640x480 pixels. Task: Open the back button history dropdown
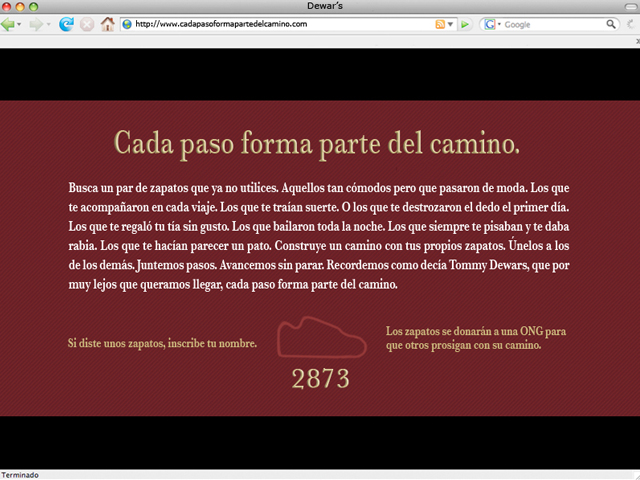point(21,24)
